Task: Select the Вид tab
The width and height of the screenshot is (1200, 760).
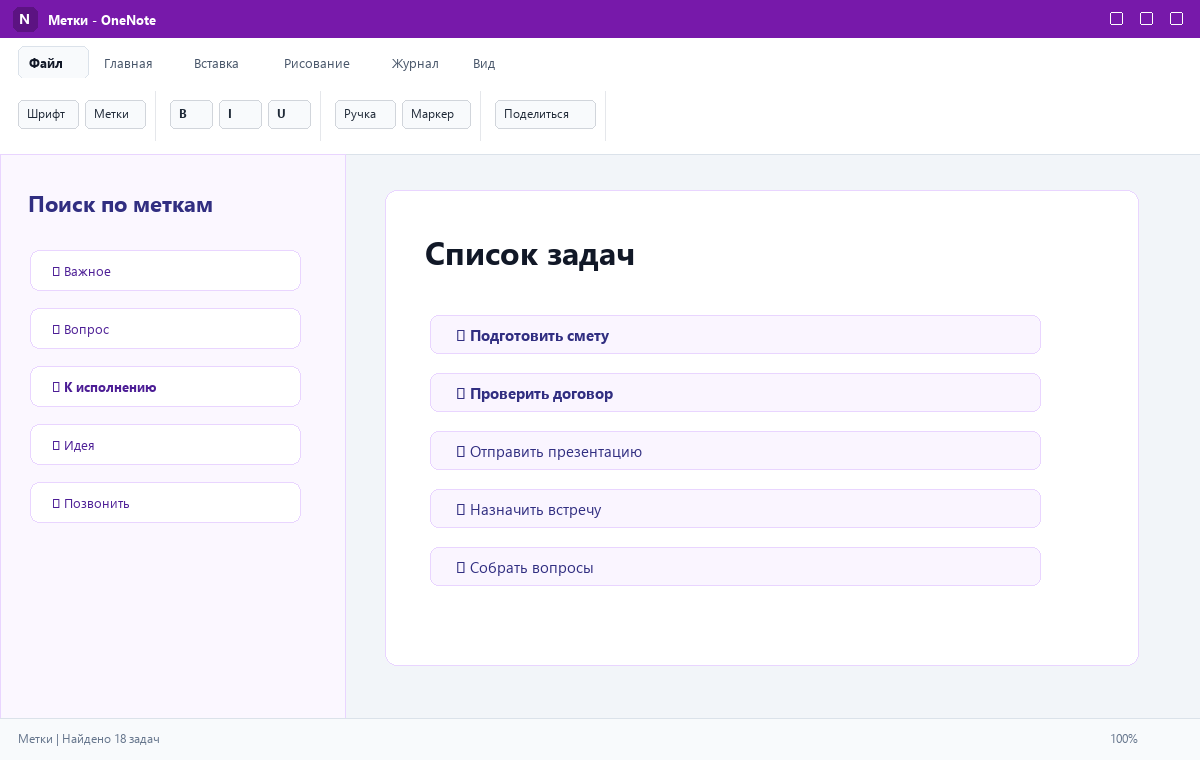Action: click(x=484, y=63)
